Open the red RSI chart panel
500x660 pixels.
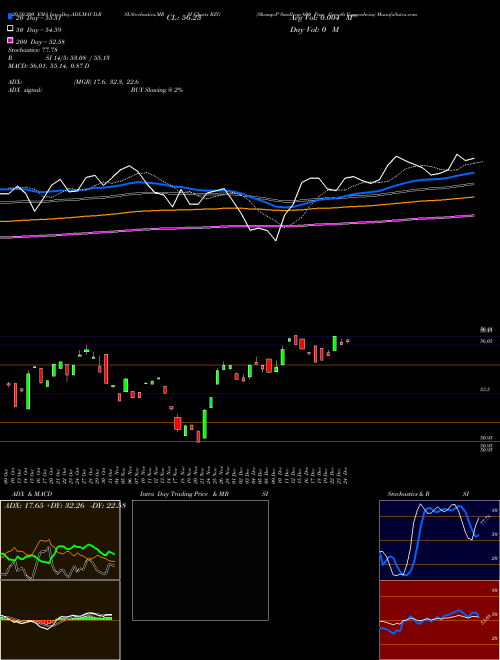pos(439,620)
